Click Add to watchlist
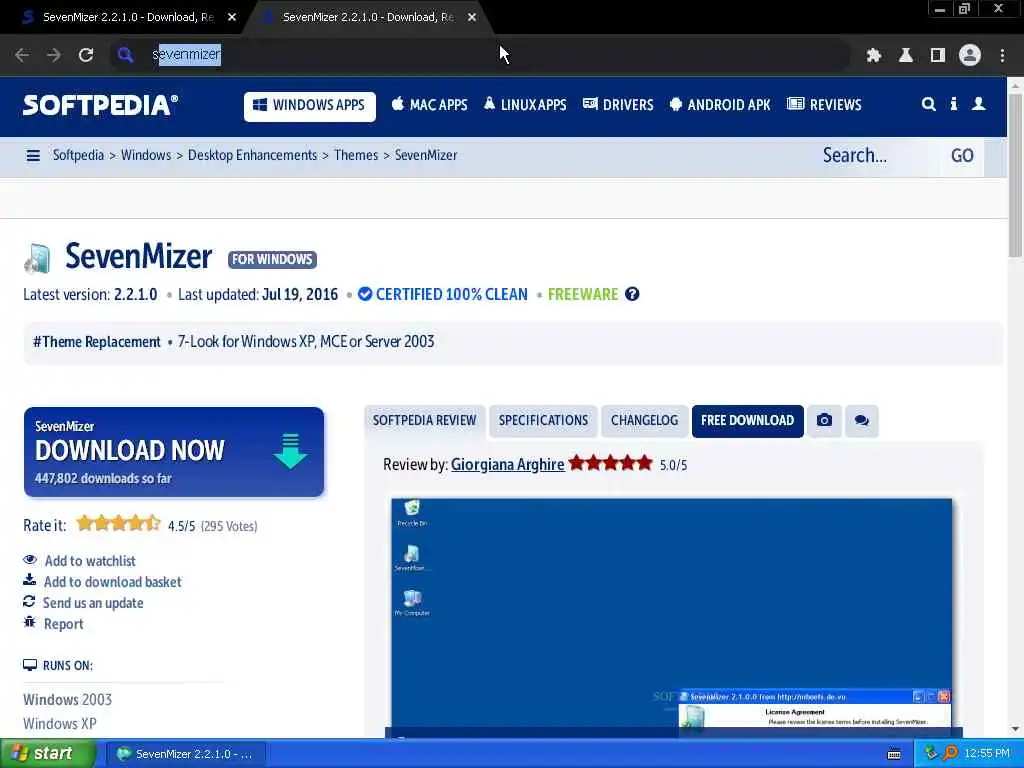 pyautogui.click(x=89, y=561)
